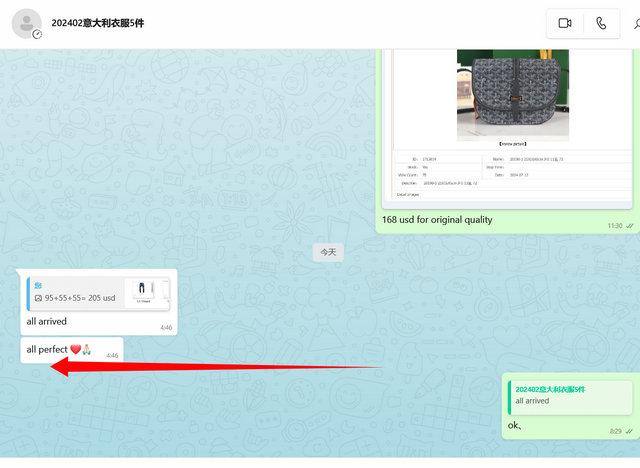Start a video call with this contact

pos(565,23)
